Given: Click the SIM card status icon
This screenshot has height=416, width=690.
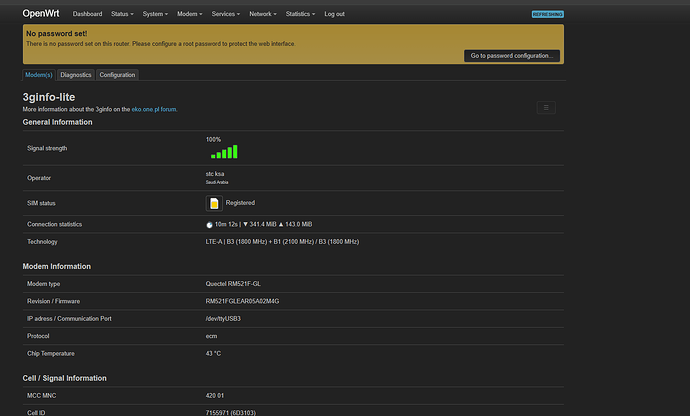Looking at the screenshot, I should click(x=213, y=203).
